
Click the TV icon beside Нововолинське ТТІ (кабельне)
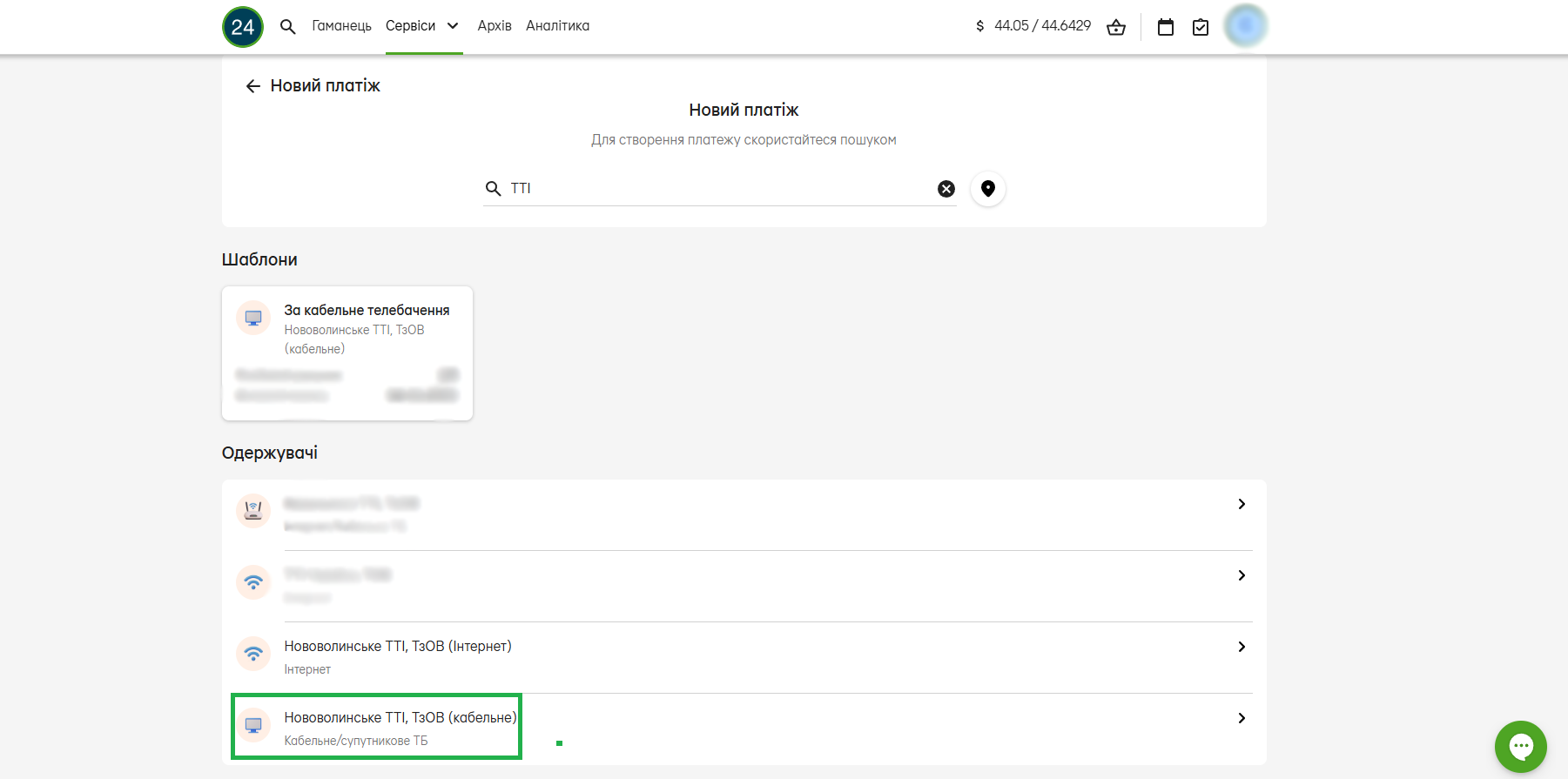253,725
